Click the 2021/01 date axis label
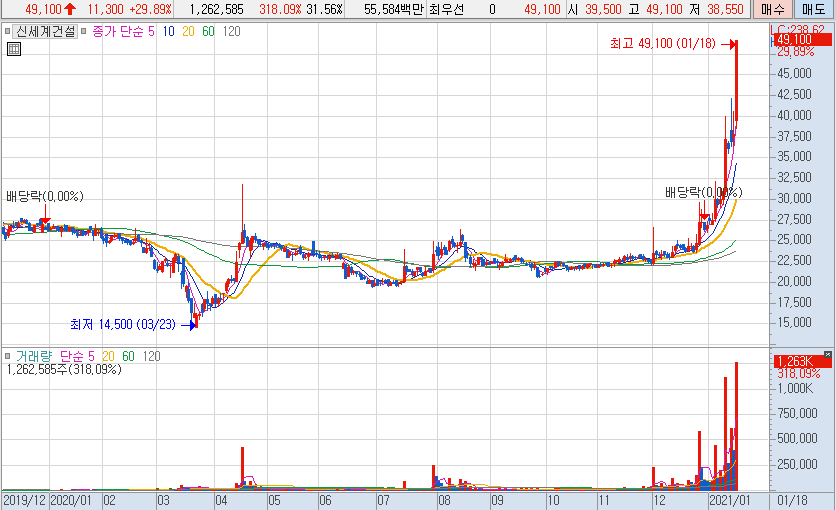The height and width of the screenshot is (510, 836). 730,501
